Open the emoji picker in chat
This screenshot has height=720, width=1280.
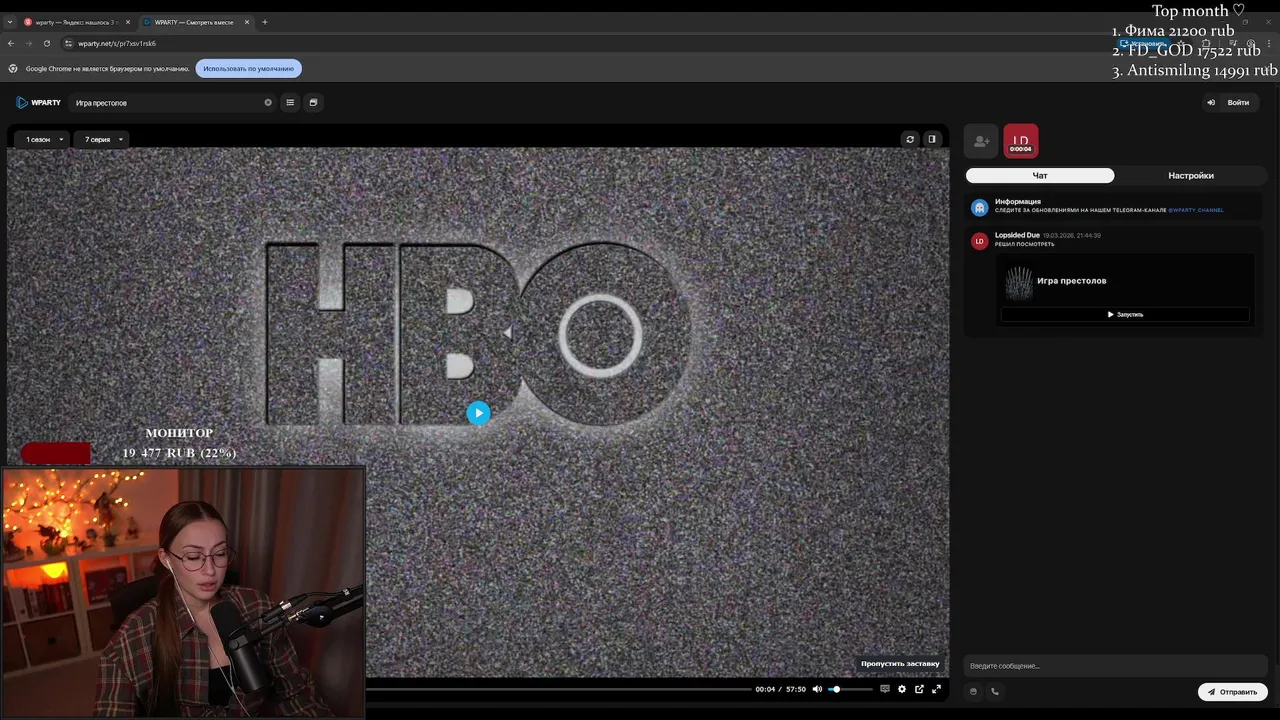974,691
